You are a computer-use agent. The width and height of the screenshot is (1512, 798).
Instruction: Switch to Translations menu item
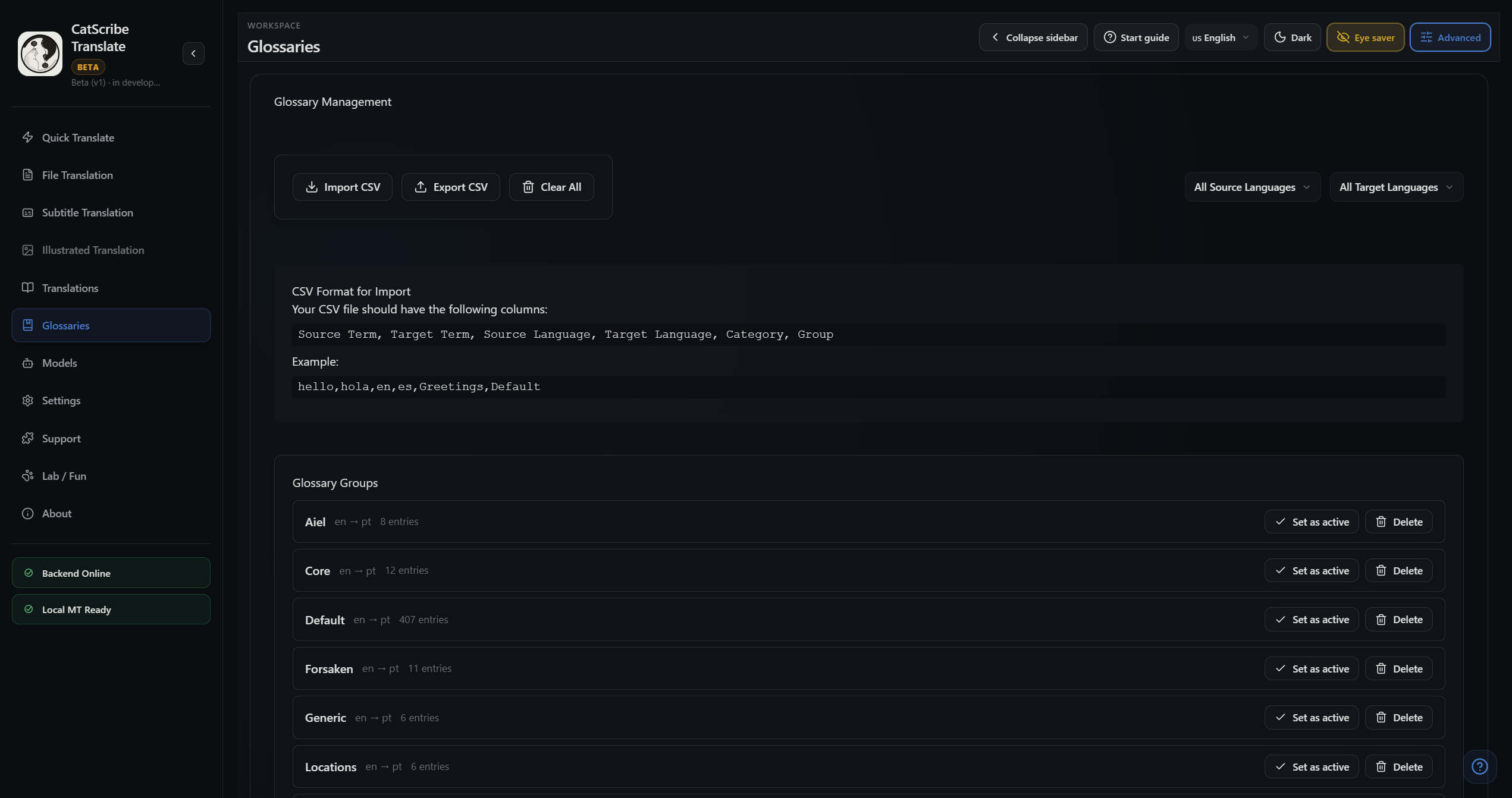[70, 288]
